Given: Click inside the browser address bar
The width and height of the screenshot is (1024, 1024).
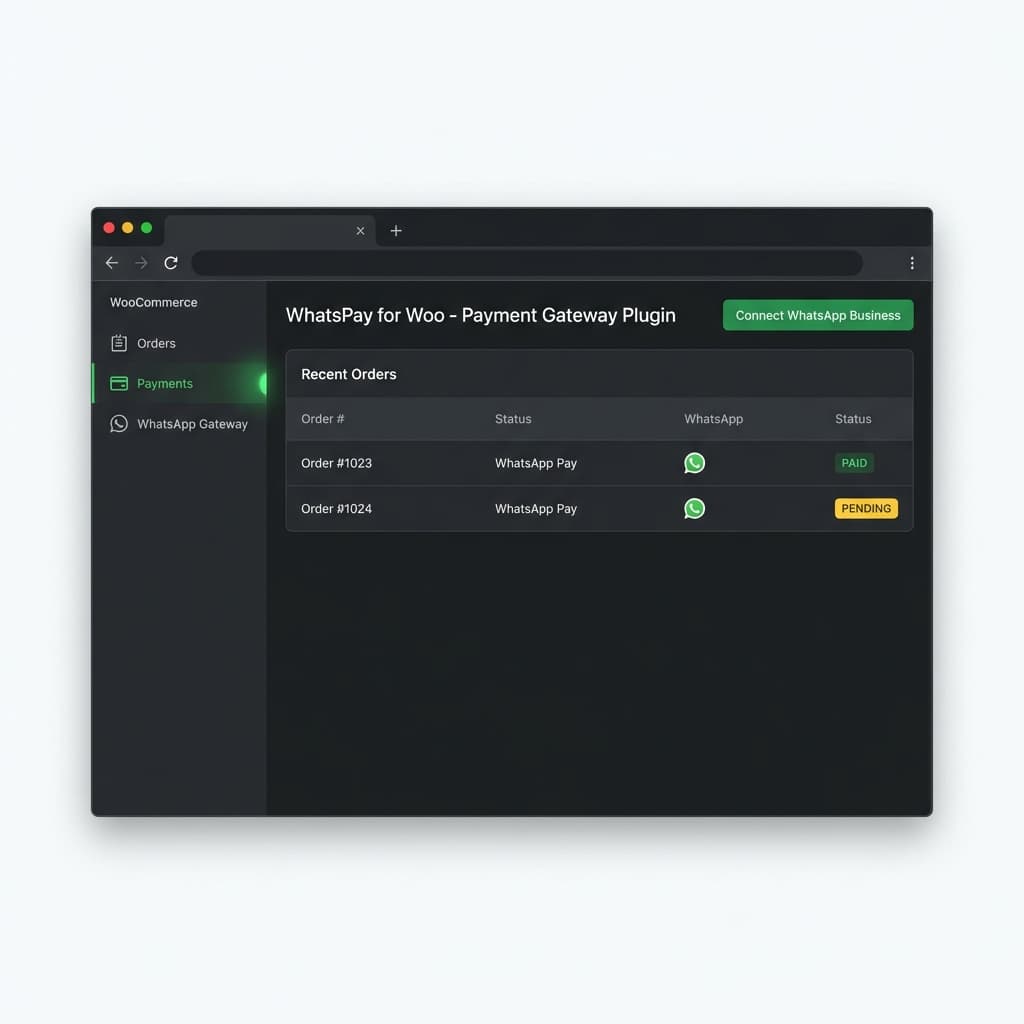Looking at the screenshot, I should [x=527, y=262].
